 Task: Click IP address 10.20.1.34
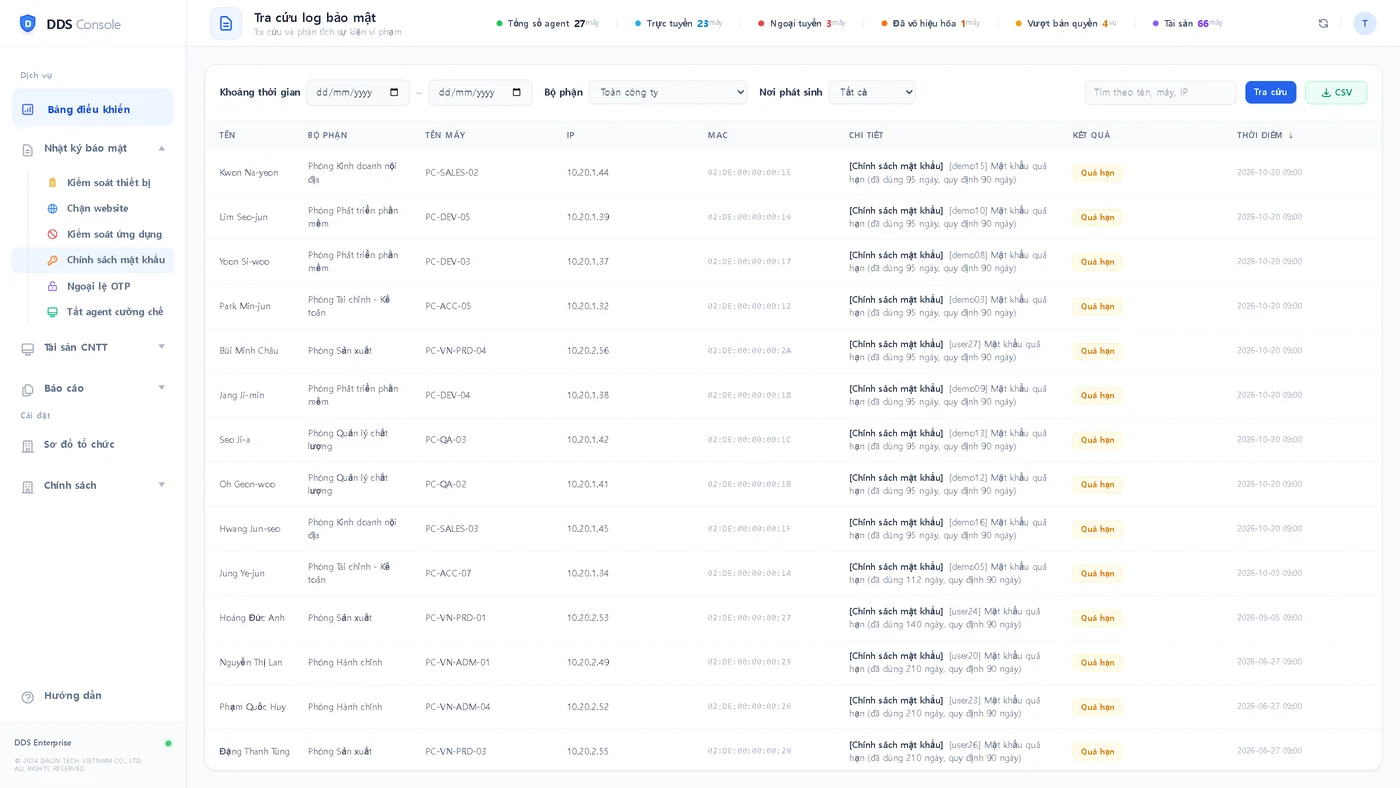point(588,574)
